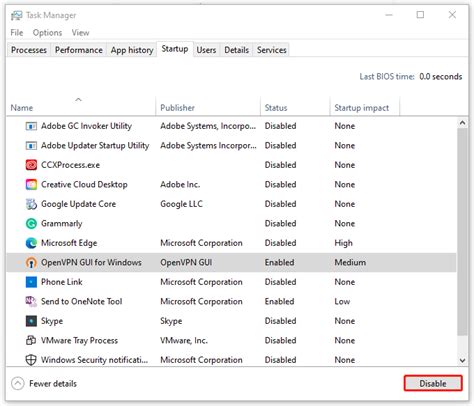Select the VMware Tray Process name
The width and height of the screenshot is (474, 406).
point(79,340)
